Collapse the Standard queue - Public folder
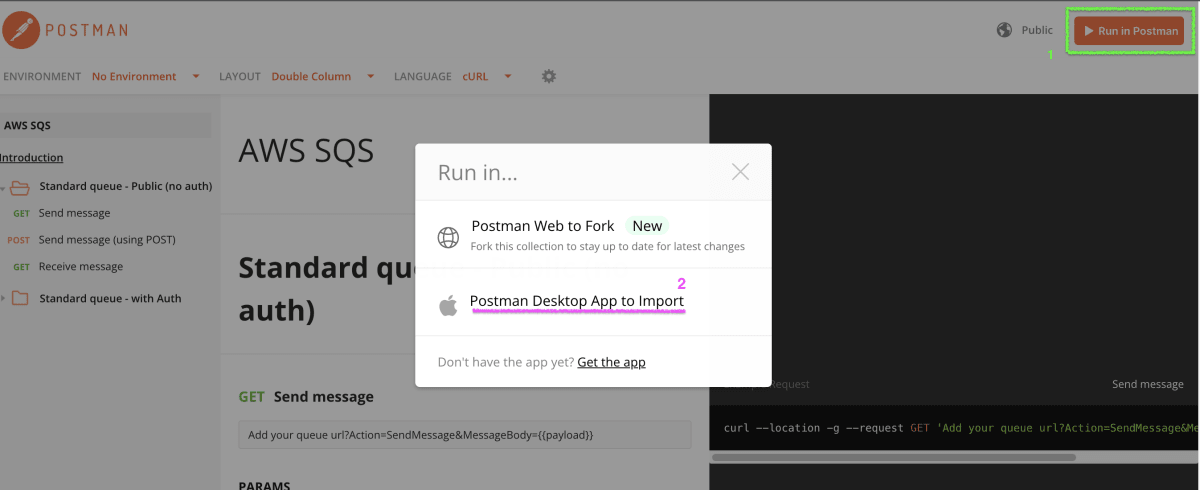Image resolution: width=1200 pixels, height=490 pixels. coord(4,188)
